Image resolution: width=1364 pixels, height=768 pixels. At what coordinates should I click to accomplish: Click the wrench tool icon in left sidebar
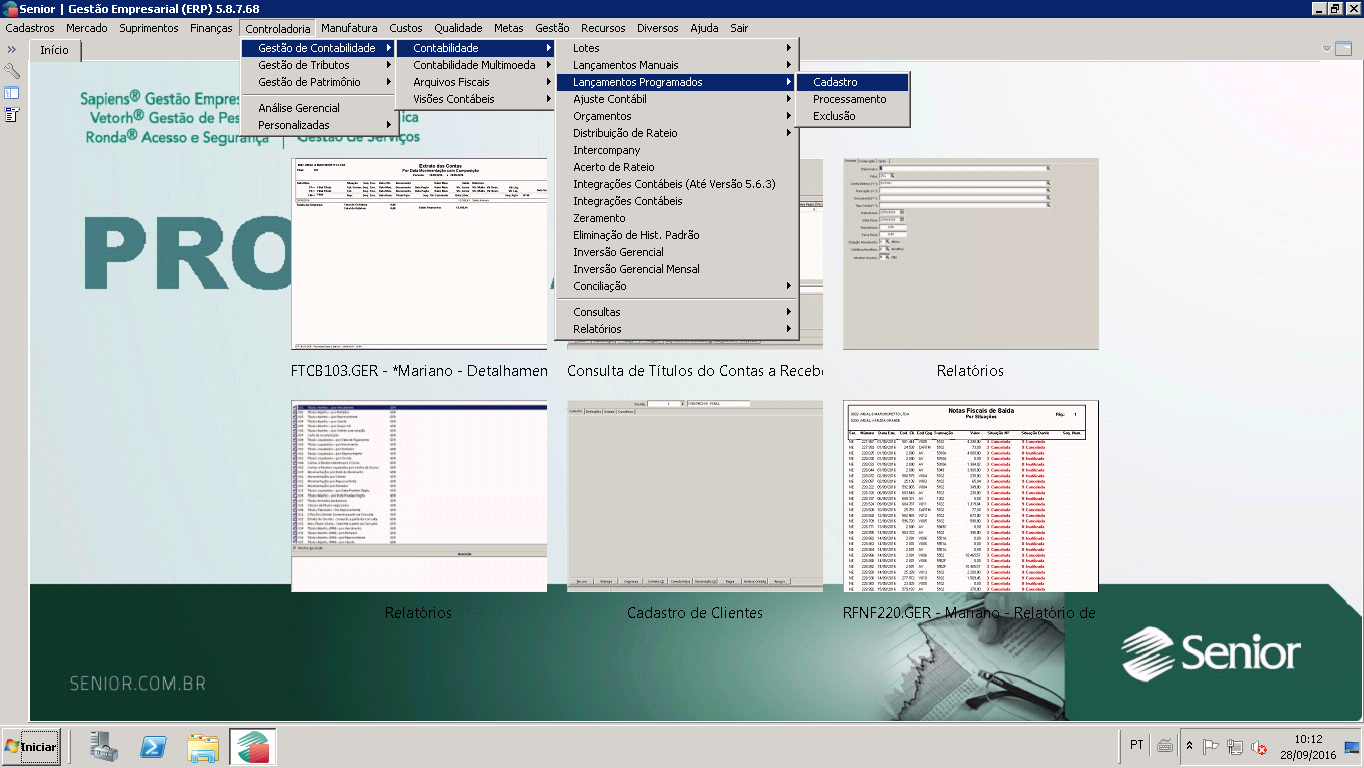click(12, 71)
